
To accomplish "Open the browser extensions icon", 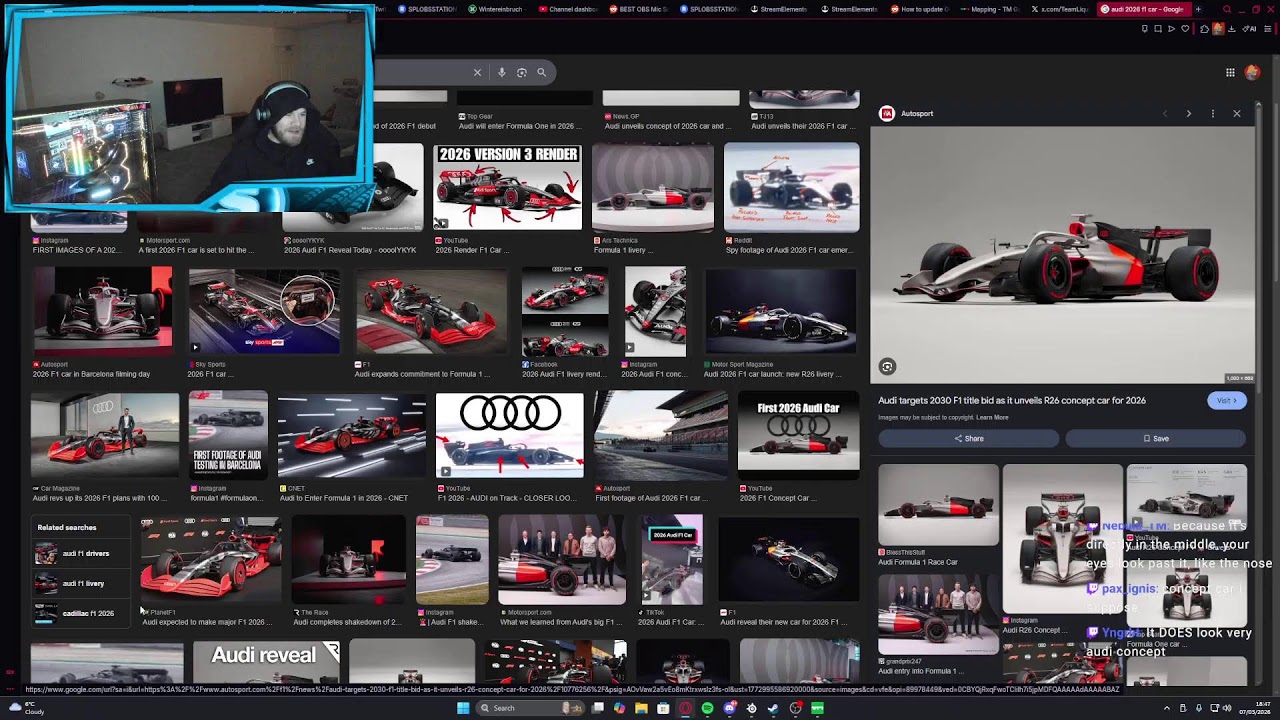I will point(1204,29).
